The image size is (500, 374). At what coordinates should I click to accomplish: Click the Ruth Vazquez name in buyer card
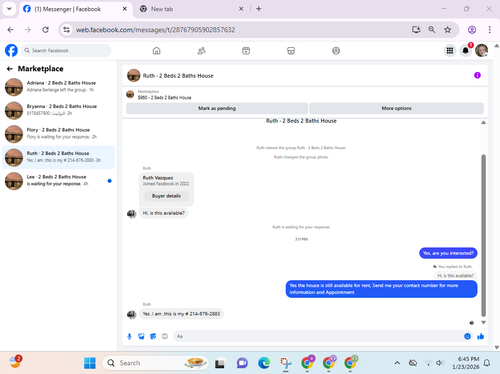158,178
